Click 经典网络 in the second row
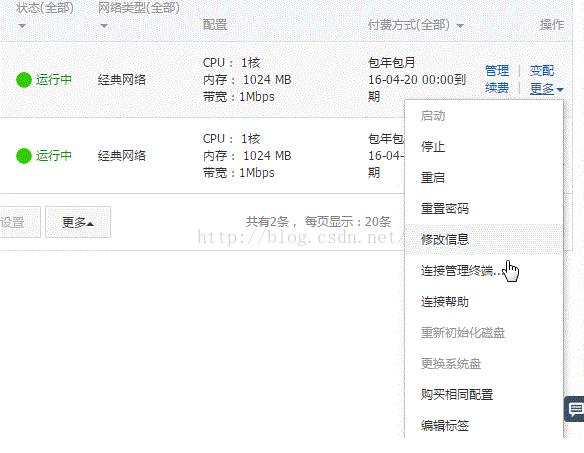 (x=121, y=156)
